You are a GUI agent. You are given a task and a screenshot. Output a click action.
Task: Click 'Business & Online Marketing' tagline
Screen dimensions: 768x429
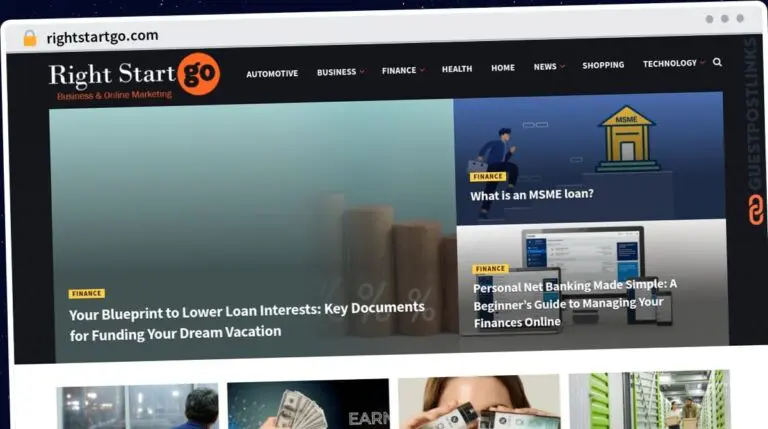click(x=115, y=95)
